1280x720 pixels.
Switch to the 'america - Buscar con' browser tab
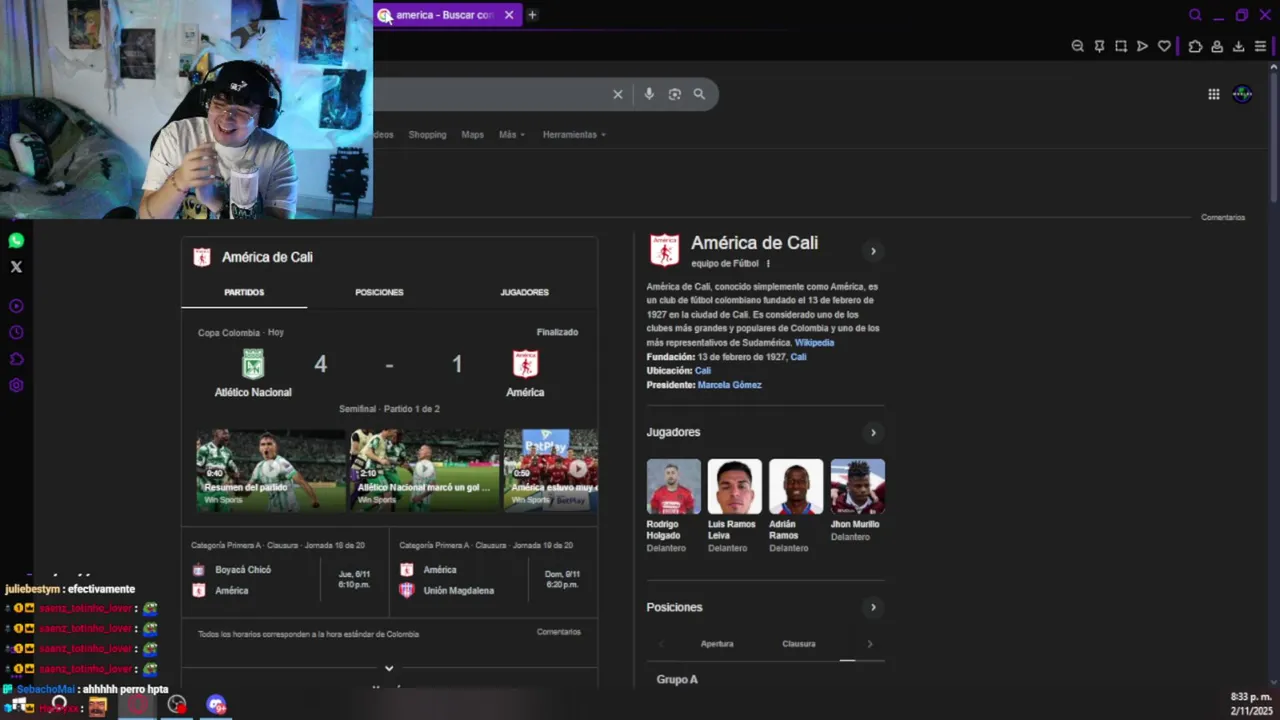[447, 15]
